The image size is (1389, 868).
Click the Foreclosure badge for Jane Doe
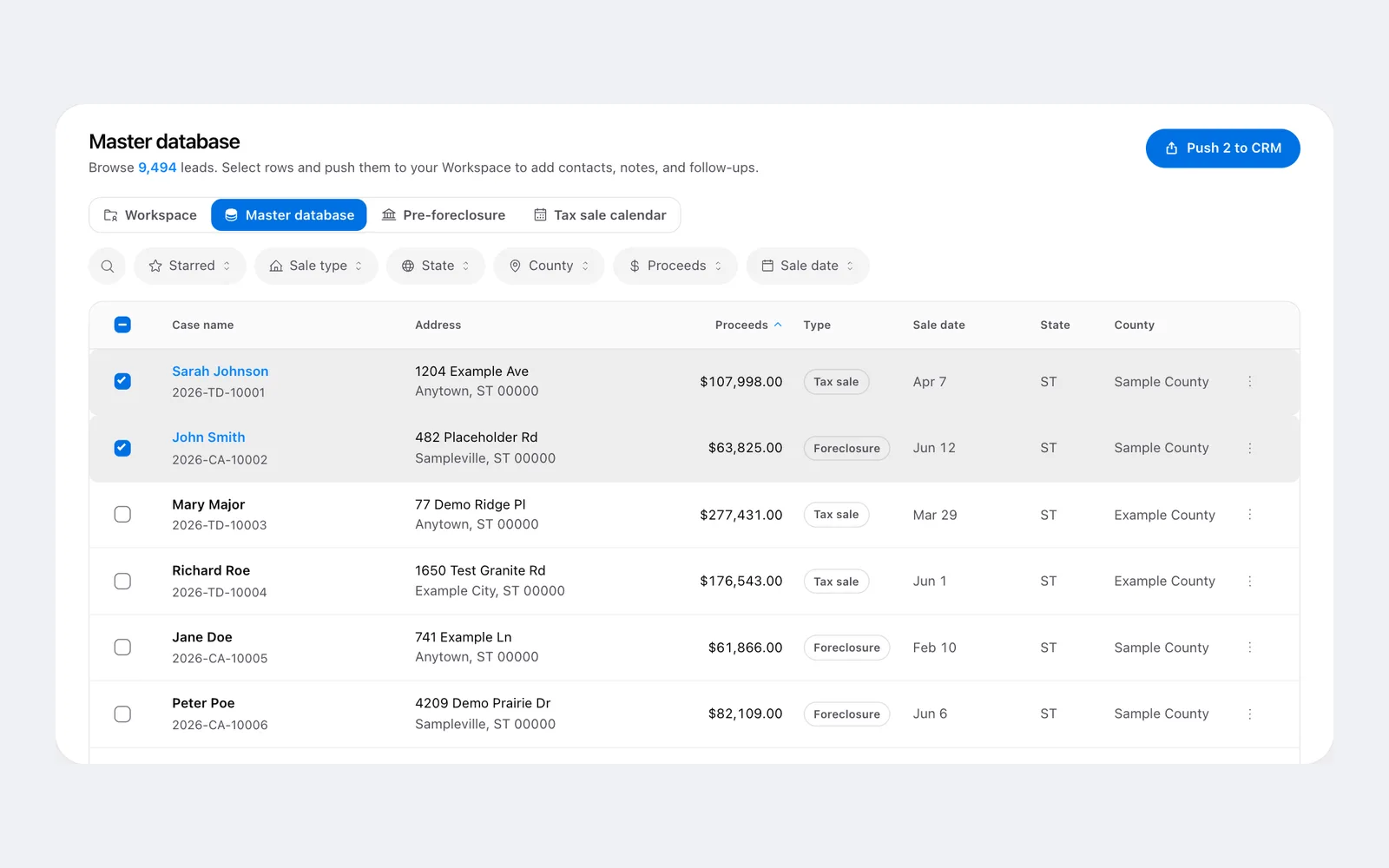[x=846, y=648]
